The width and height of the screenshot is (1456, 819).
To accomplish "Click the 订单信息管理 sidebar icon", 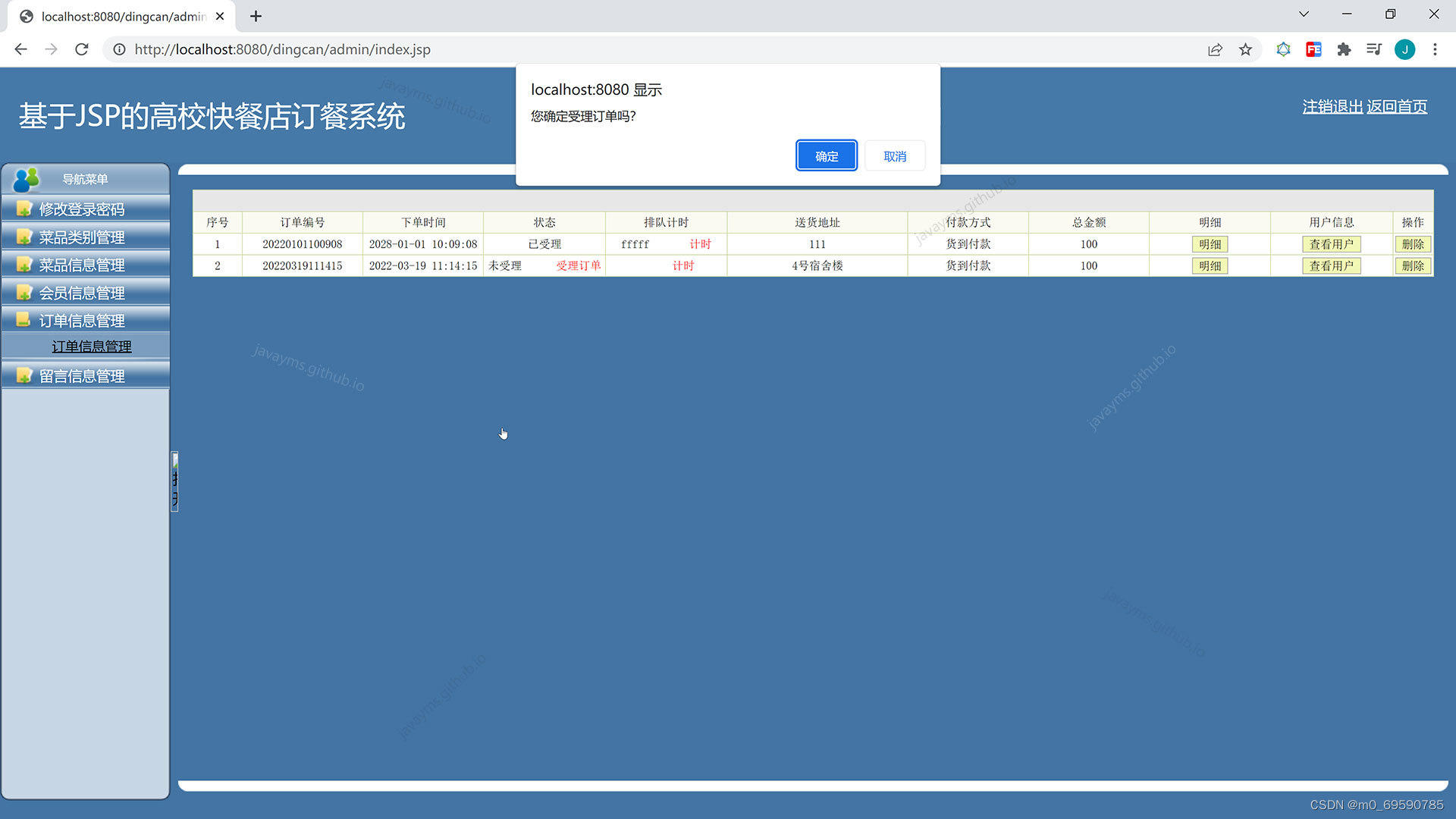I will (24, 319).
